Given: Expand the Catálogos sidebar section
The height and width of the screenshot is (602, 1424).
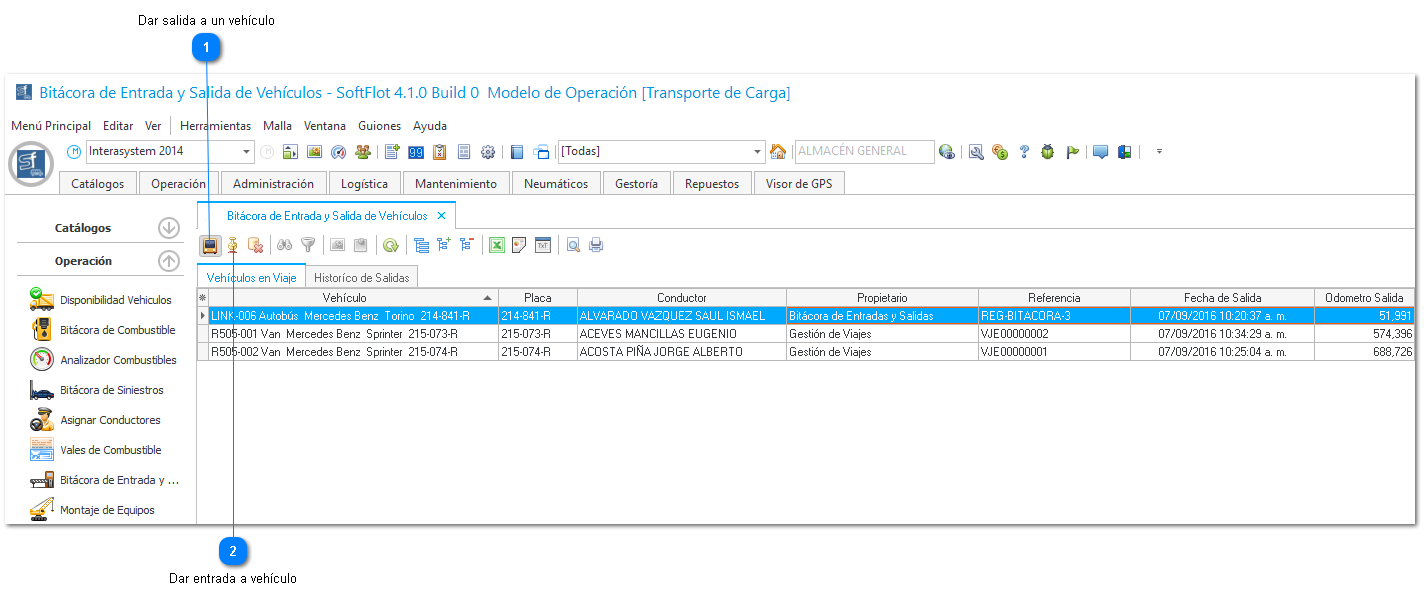Looking at the screenshot, I should [x=169, y=228].
